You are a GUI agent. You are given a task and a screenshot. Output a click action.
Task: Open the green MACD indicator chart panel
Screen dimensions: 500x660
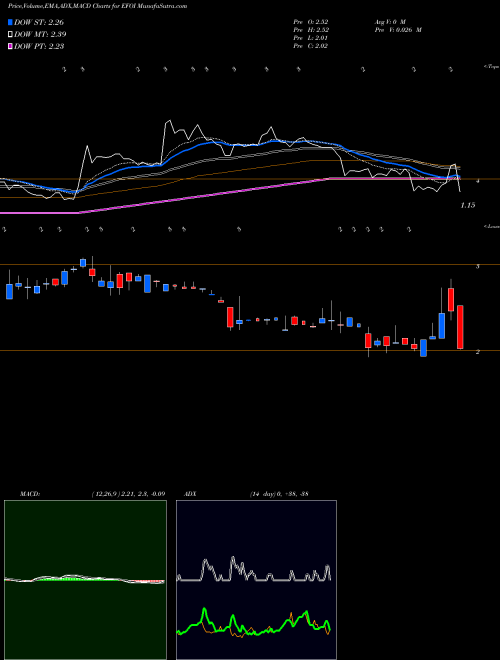pos(85,580)
